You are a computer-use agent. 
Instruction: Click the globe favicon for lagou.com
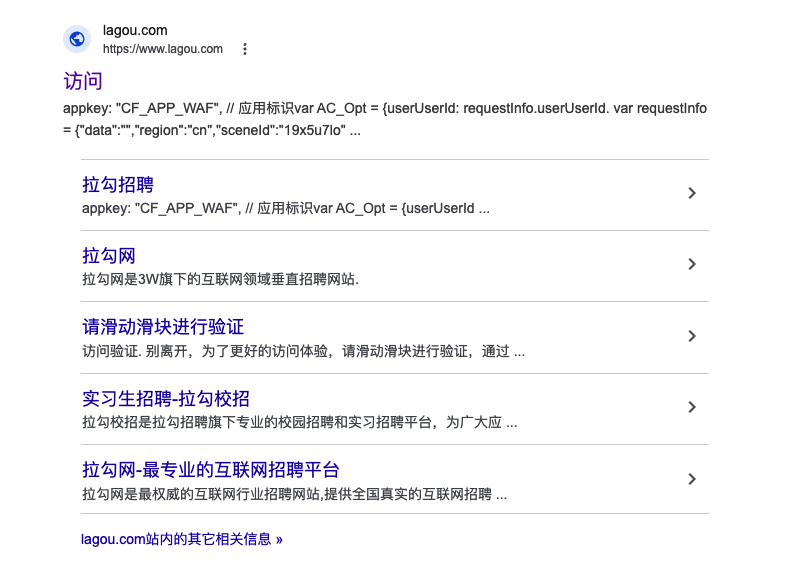77,39
